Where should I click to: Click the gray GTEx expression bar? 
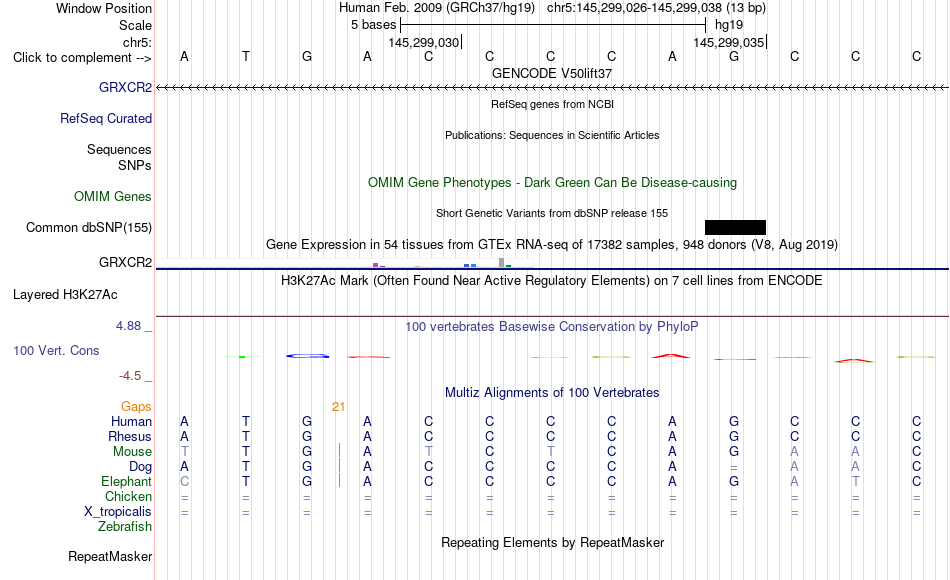(x=502, y=262)
